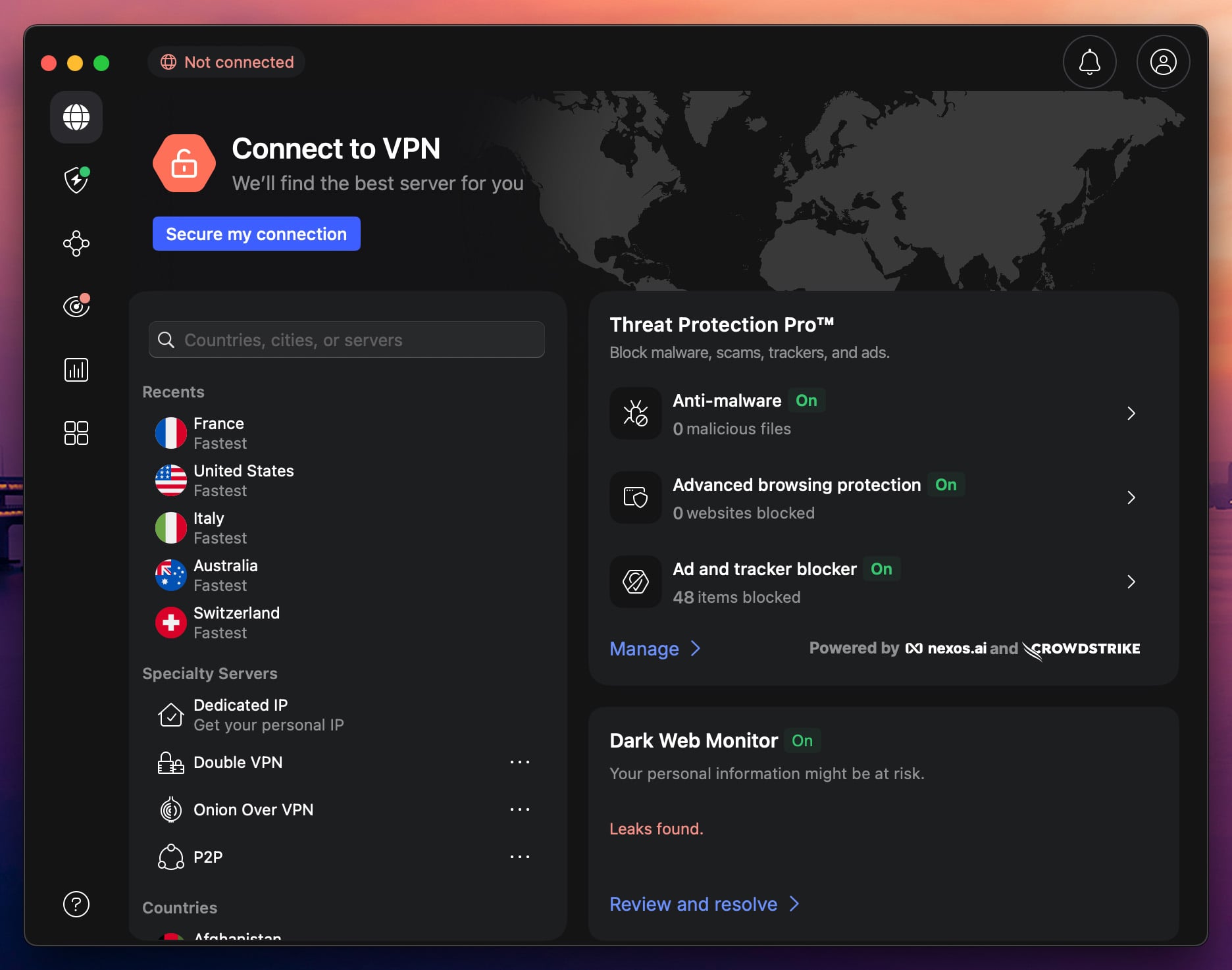Open Threat Protection shield icon in sidebar
This screenshot has height=970, width=1232.
(76, 180)
